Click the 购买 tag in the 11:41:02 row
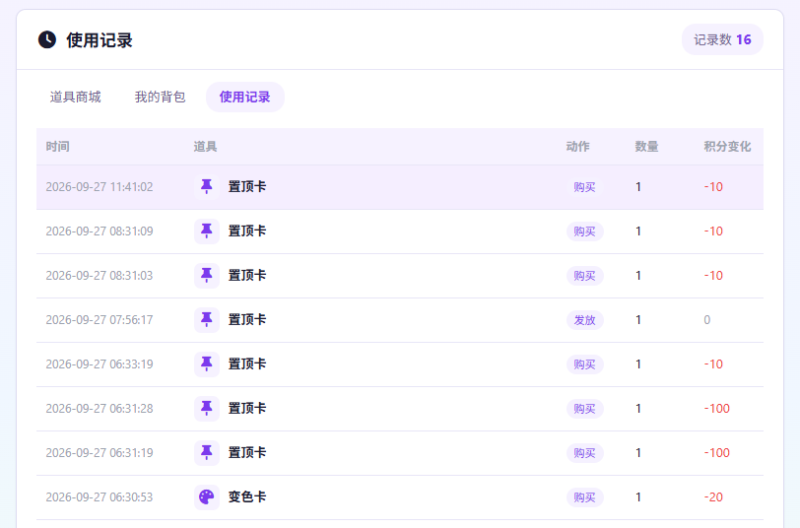This screenshot has height=528, width=800. (585, 187)
